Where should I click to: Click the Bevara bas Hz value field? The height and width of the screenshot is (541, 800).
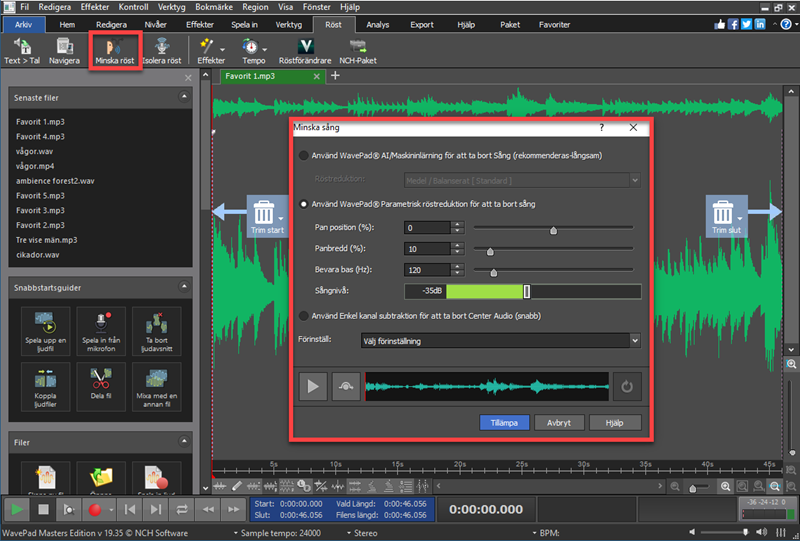[x=427, y=270]
